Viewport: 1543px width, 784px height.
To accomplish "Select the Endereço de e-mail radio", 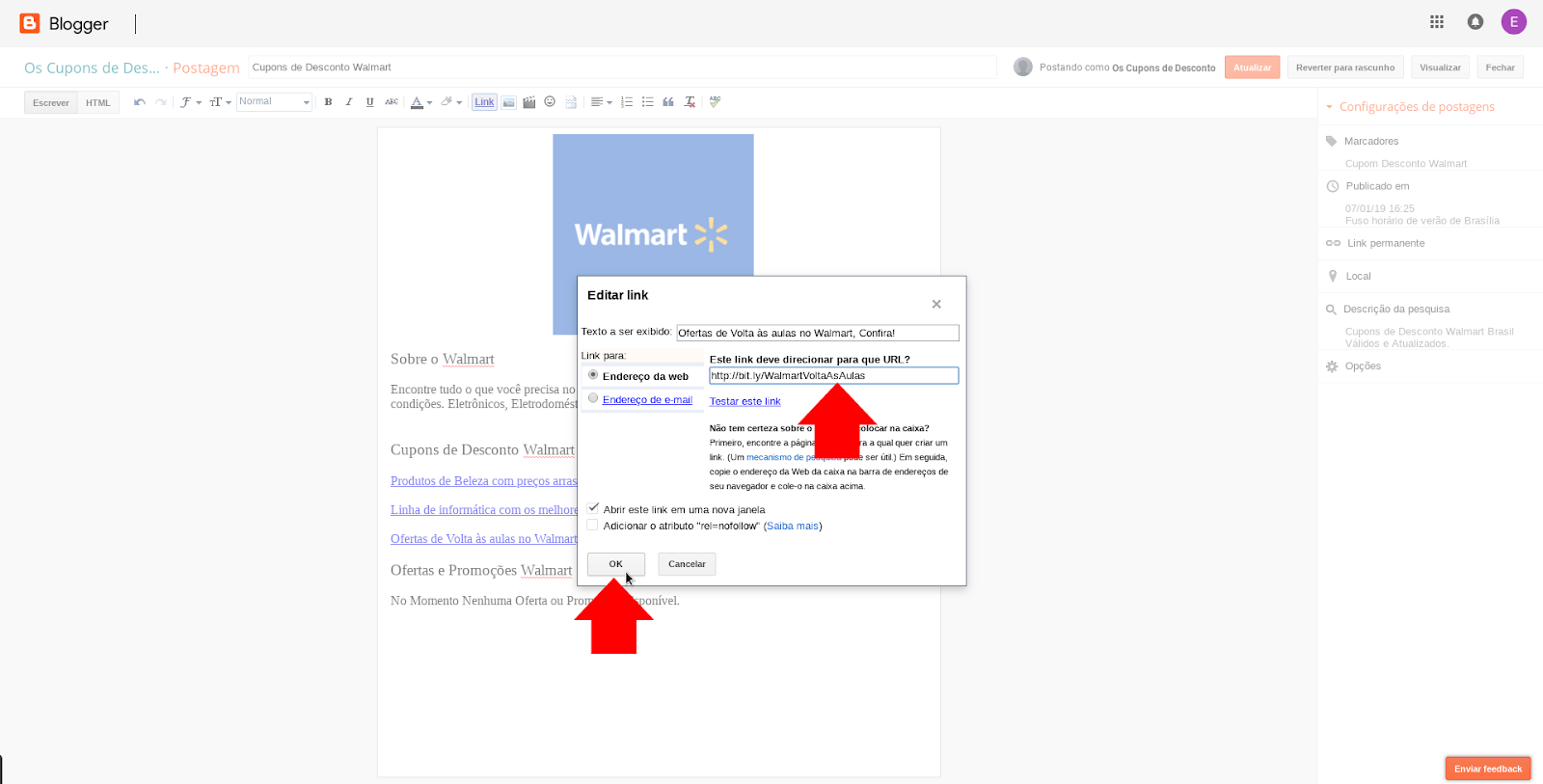I will pyautogui.click(x=593, y=398).
